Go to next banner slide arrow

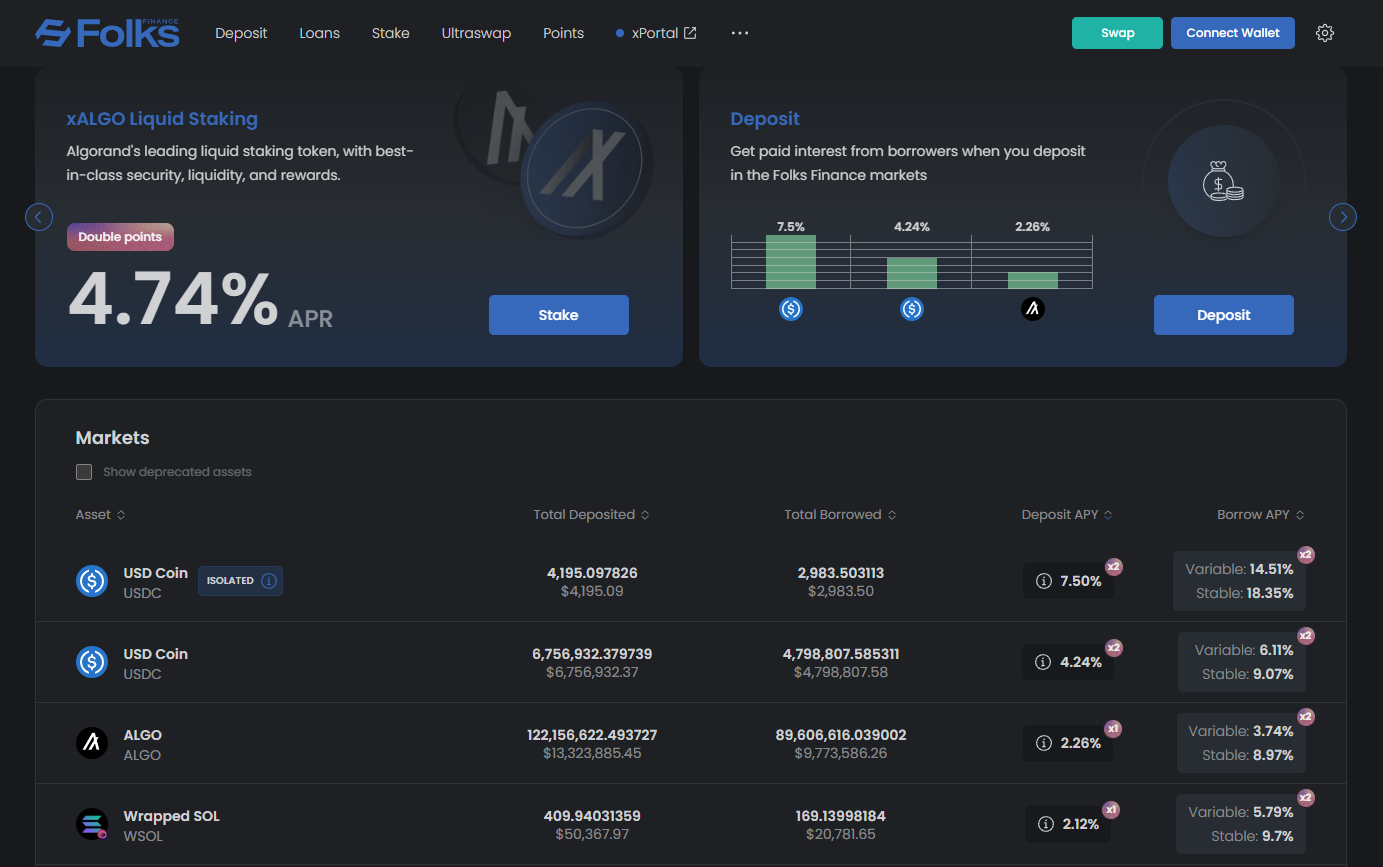tap(1343, 217)
